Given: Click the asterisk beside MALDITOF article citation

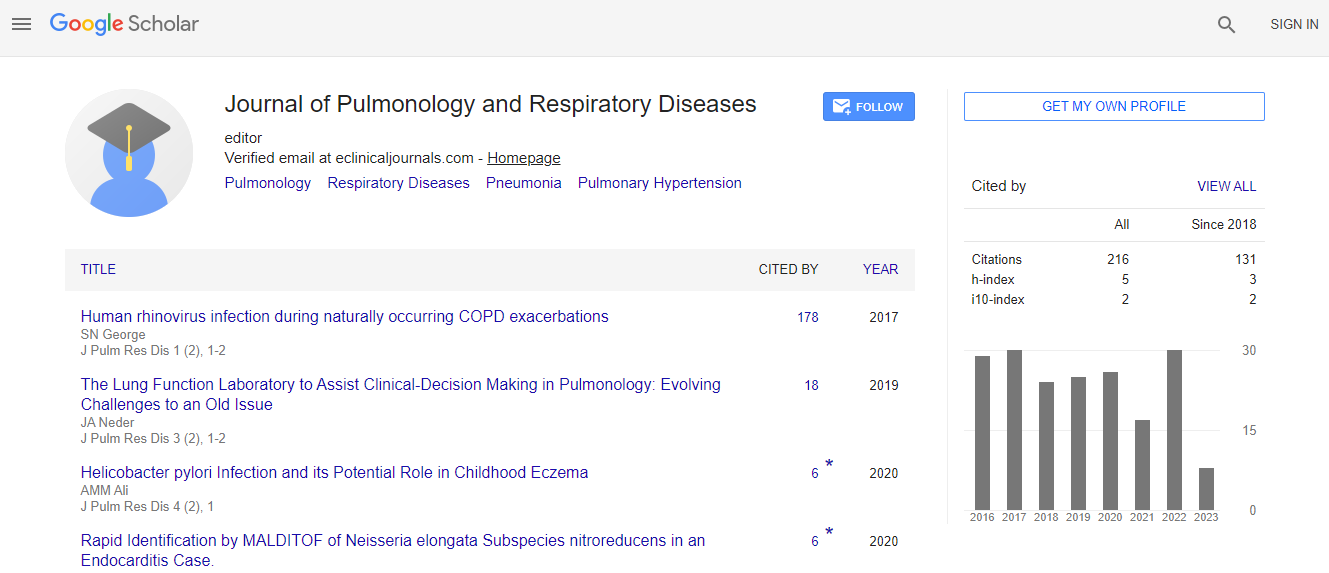Looking at the screenshot, I should pos(829,533).
